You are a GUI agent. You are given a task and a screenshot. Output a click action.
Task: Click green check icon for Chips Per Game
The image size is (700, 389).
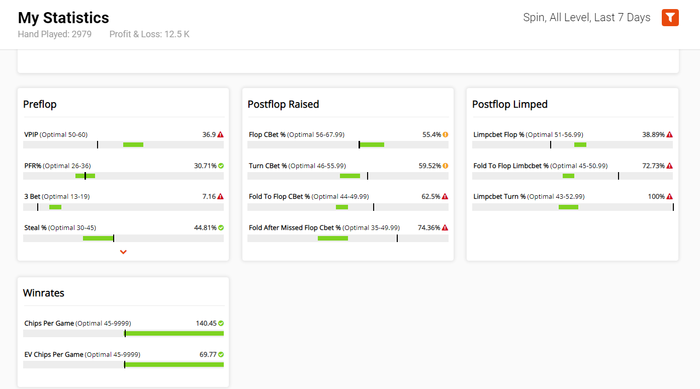pos(221,323)
